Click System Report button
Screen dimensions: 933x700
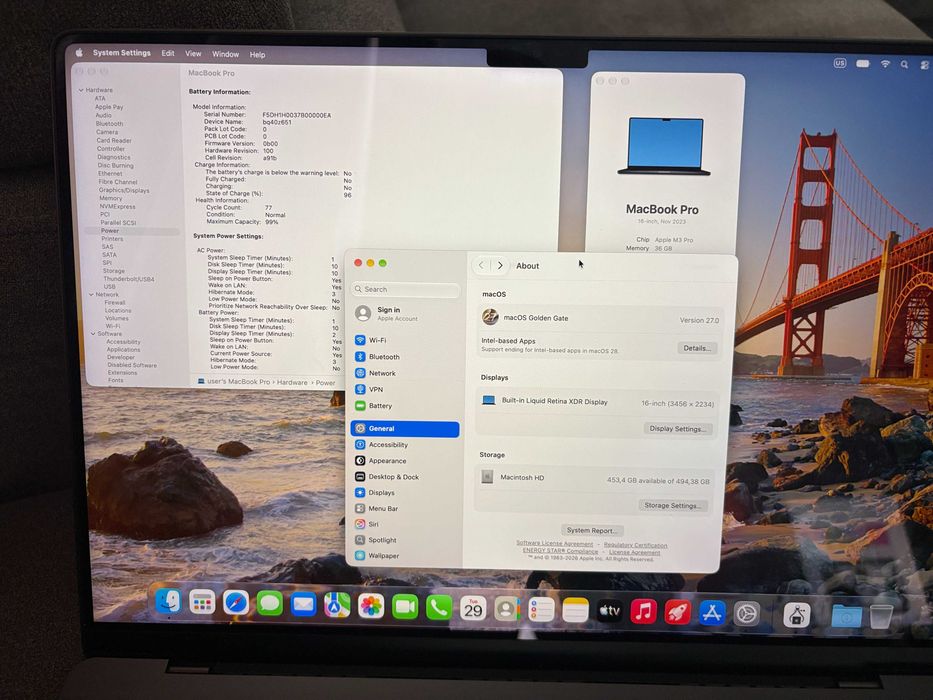click(591, 530)
